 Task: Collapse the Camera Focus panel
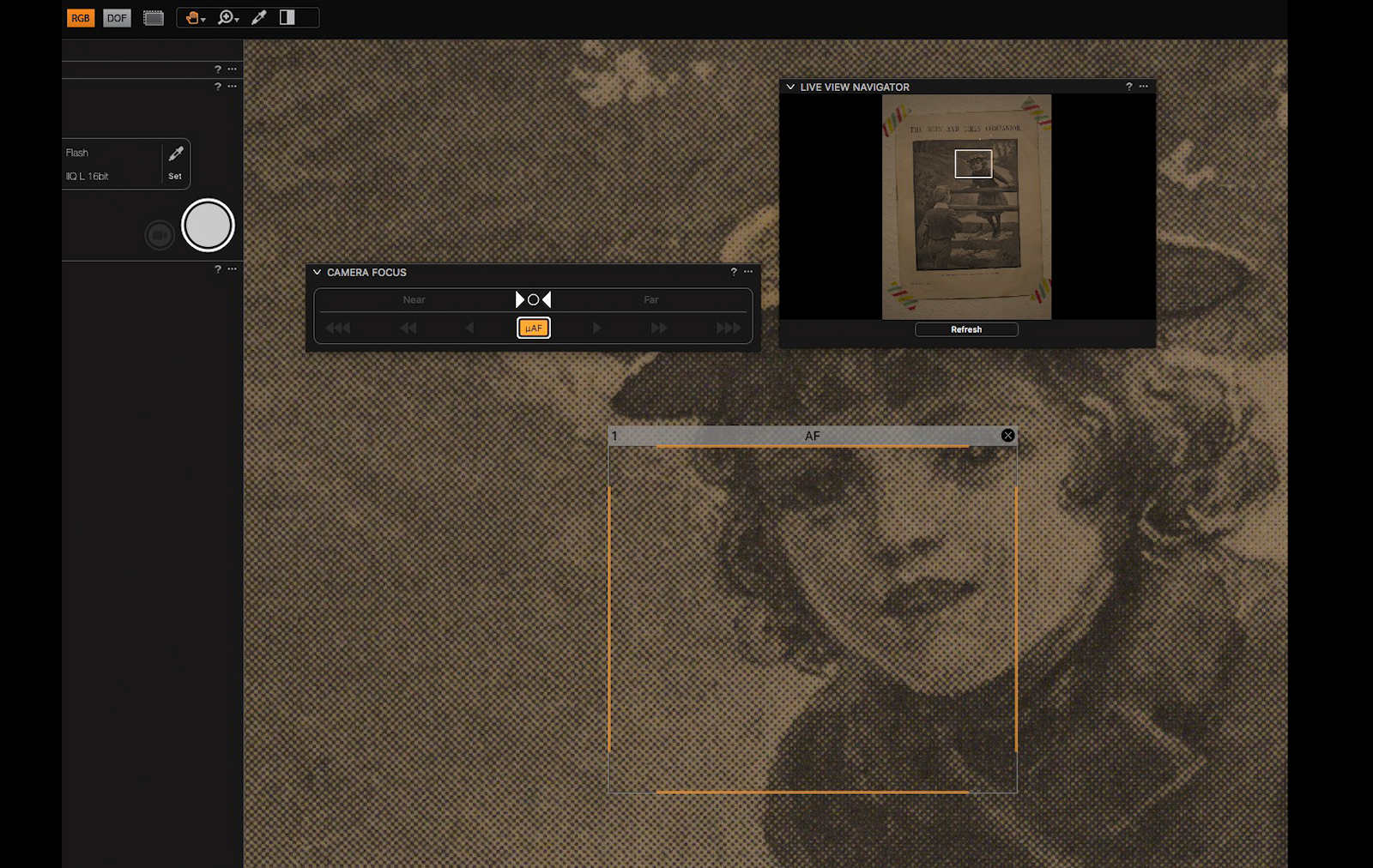pyautogui.click(x=318, y=272)
